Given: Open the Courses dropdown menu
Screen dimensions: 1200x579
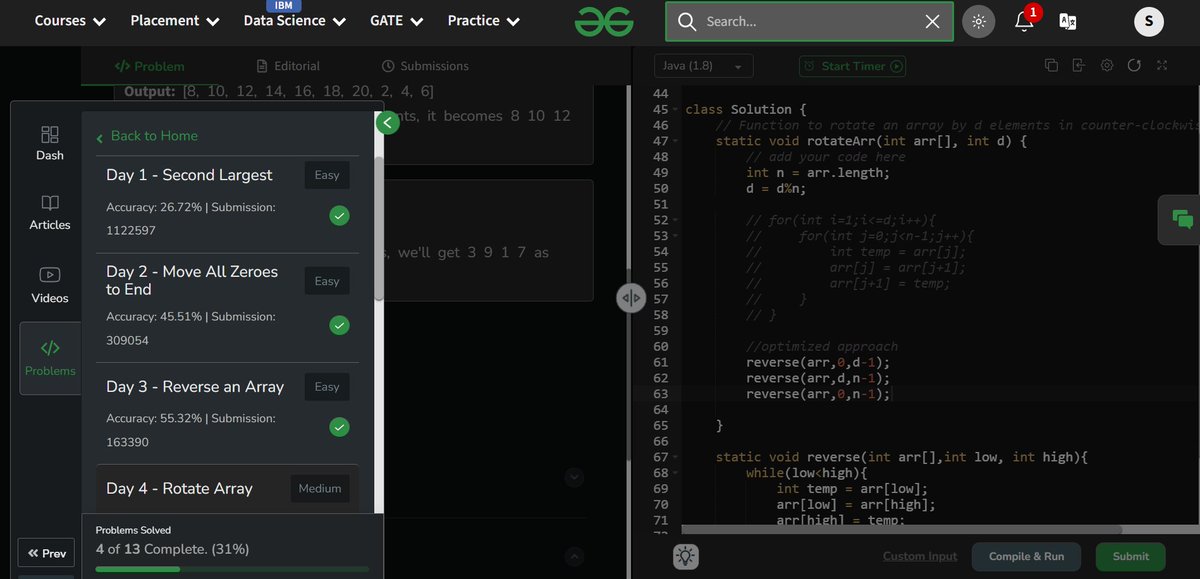Looking at the screenshot, I should [70, 21].
